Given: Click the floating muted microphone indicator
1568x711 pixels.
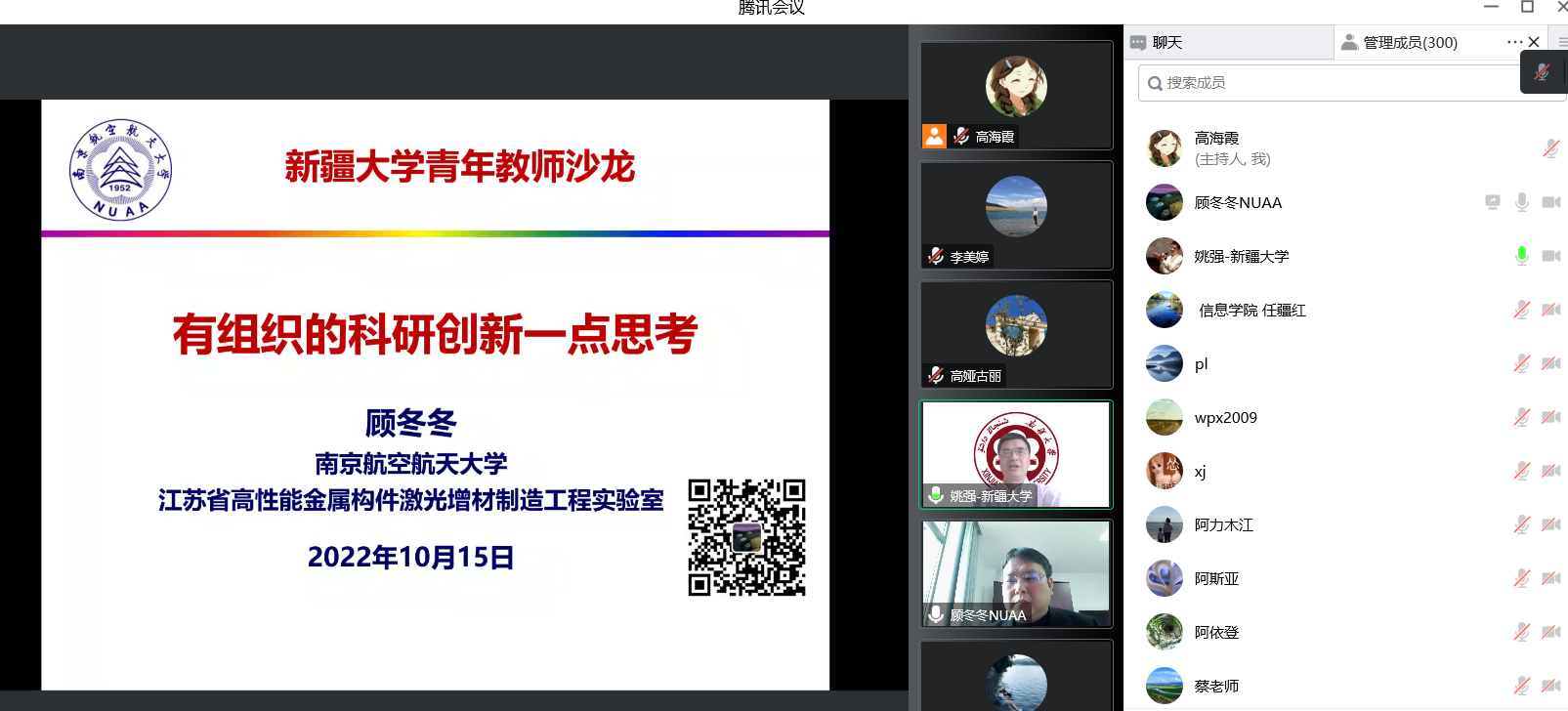Looking at the screenshot, I should pos(1543,72).
